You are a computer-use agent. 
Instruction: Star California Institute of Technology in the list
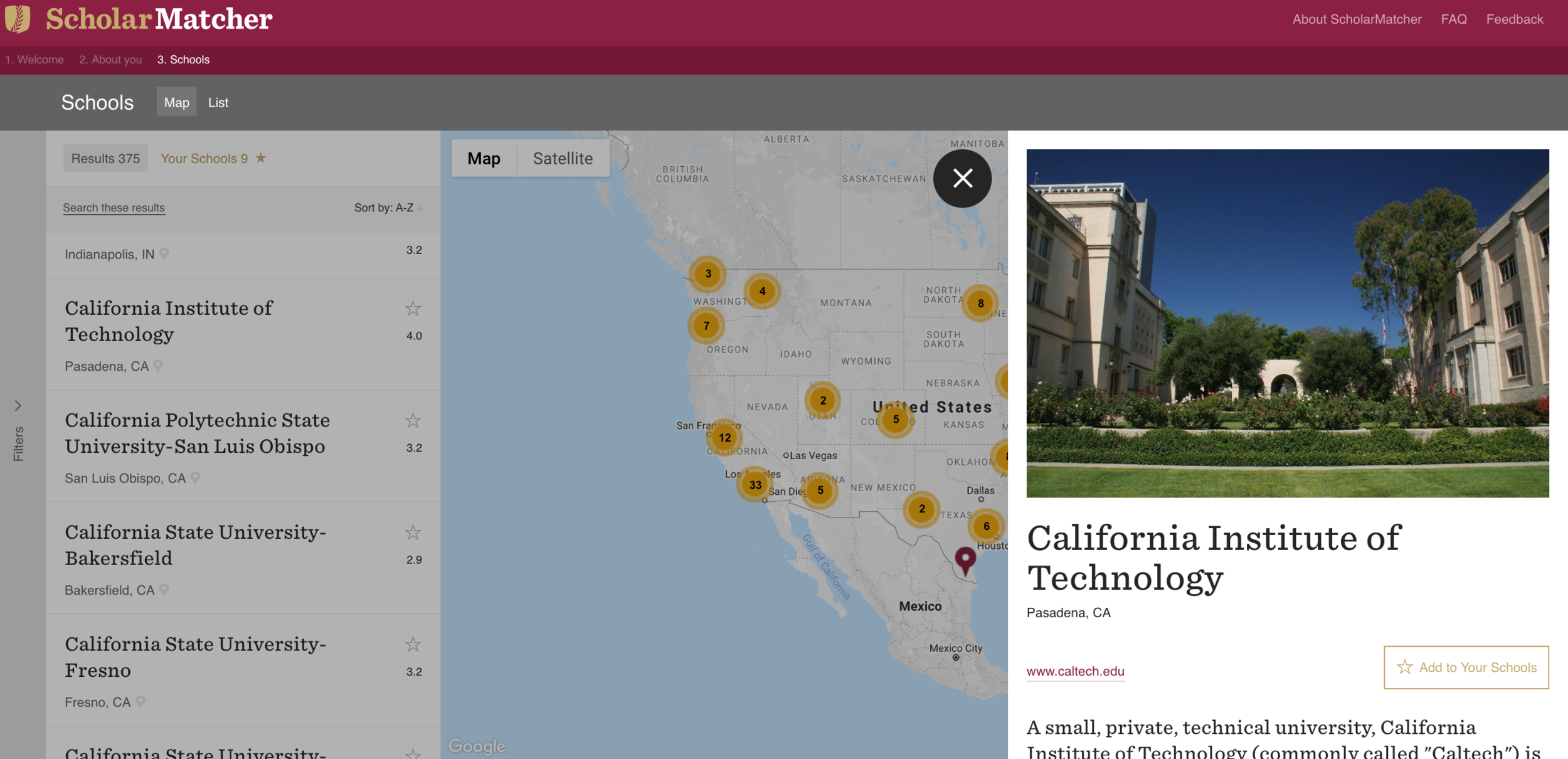413,309
